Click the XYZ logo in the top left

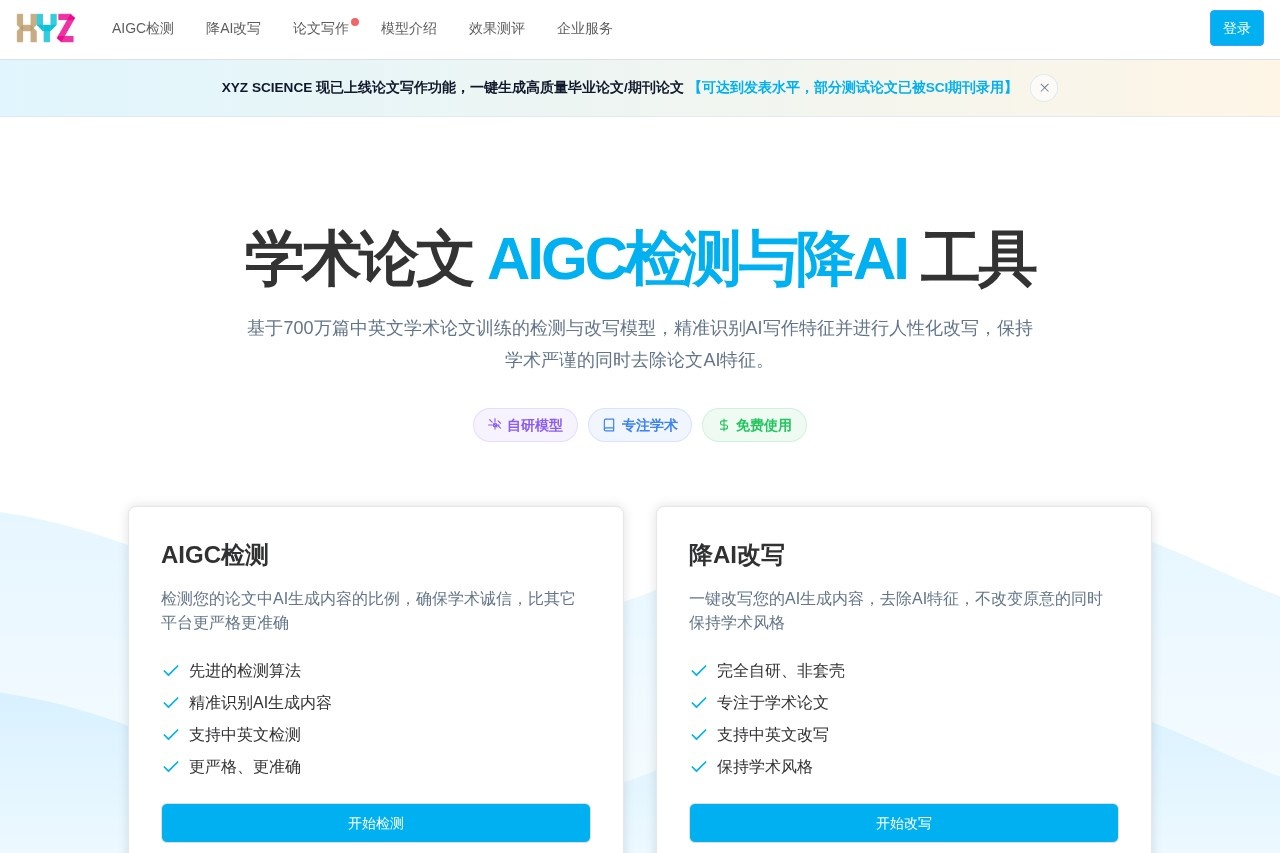point(45,28)
